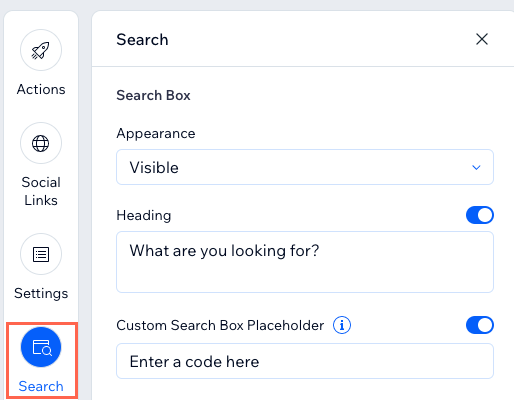Disable the Custom Search Box Placeholder toggle
Viewport: 514px width, 400px height.
(480, 325)
